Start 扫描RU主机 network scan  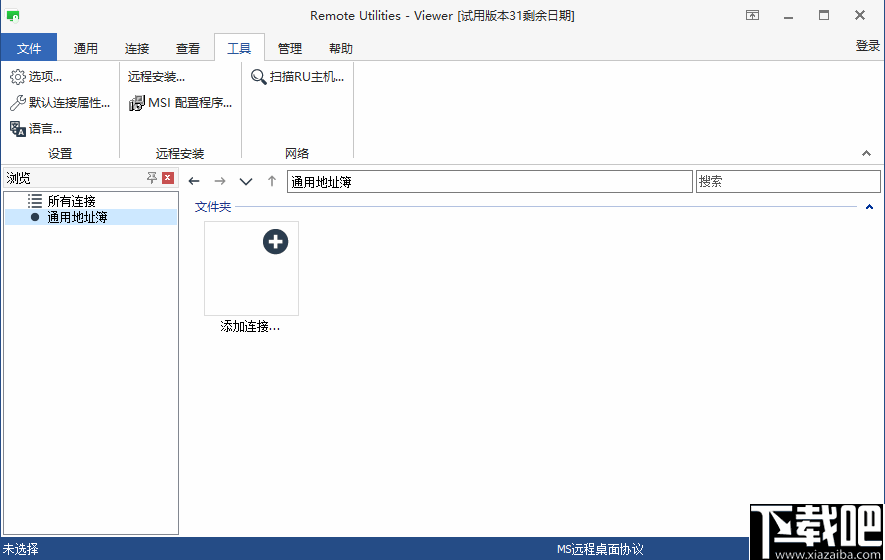[297, 76]
